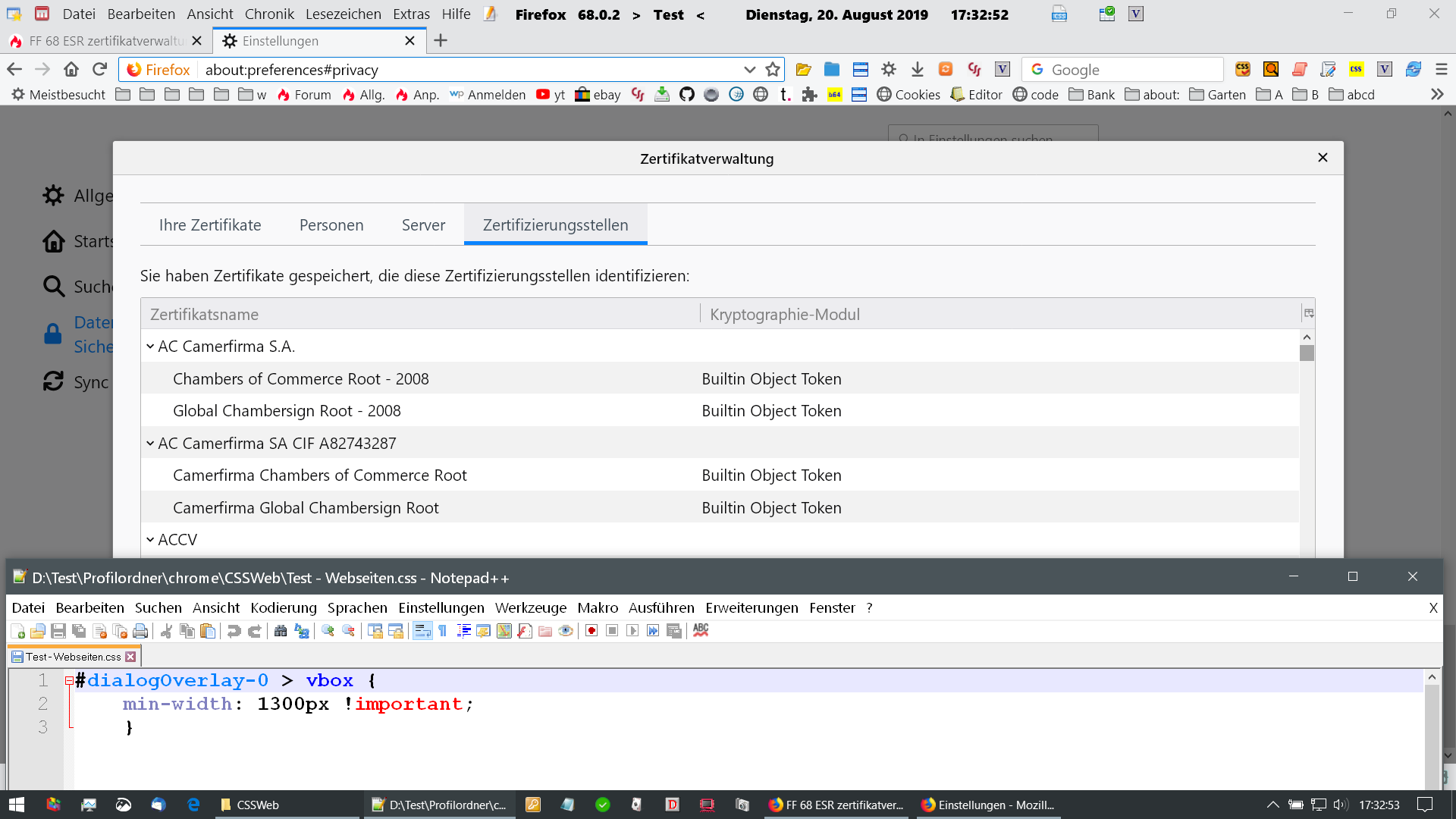1456x819 pixels.
Task: Click the spell check ABC icon
Action: tap(701, 631)
